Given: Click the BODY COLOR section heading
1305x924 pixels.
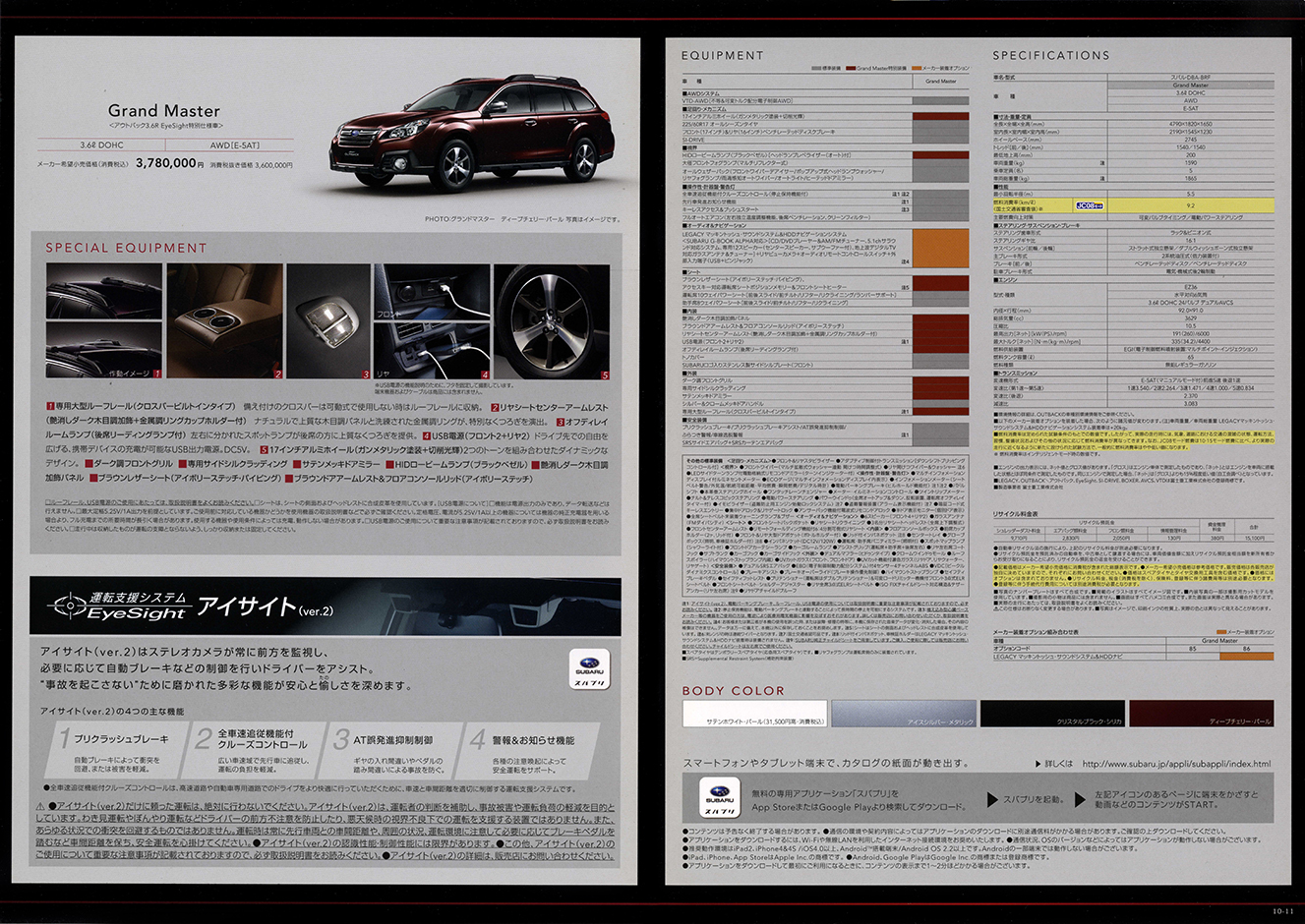Looking at the screenshot, I should coord(734,691).
